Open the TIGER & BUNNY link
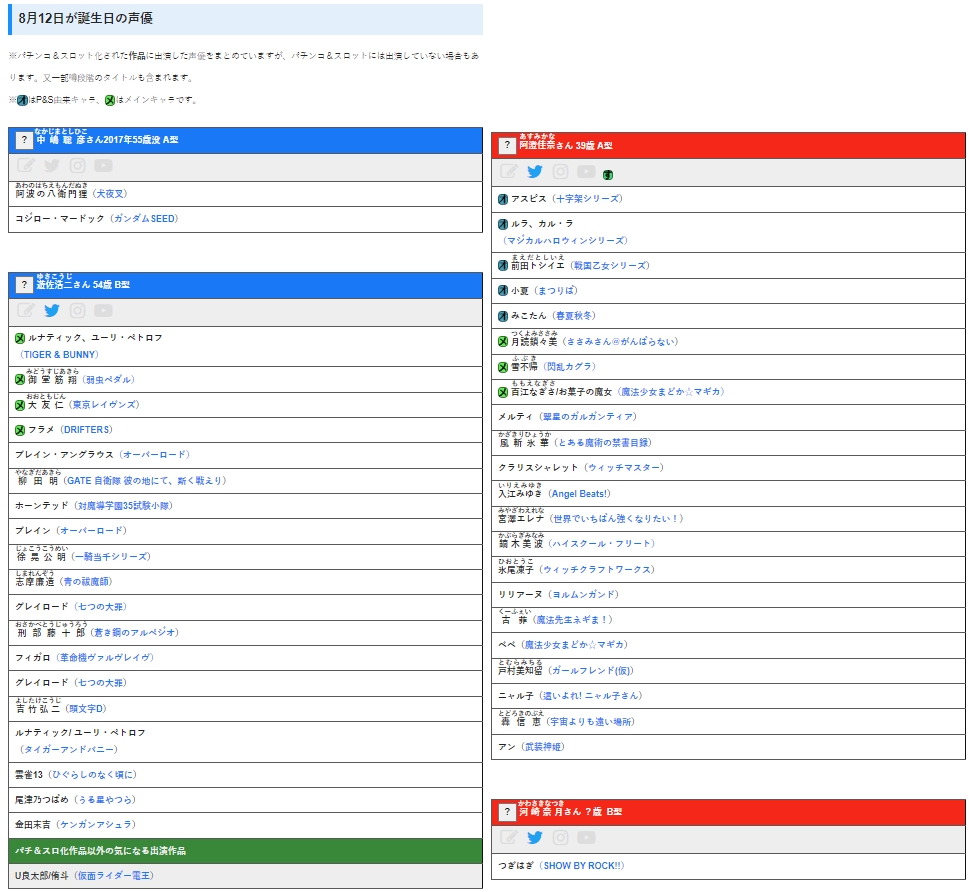Image resolution: width=969 pixels, height=892 pixels. pyautogui.click(x=60, y=355)
